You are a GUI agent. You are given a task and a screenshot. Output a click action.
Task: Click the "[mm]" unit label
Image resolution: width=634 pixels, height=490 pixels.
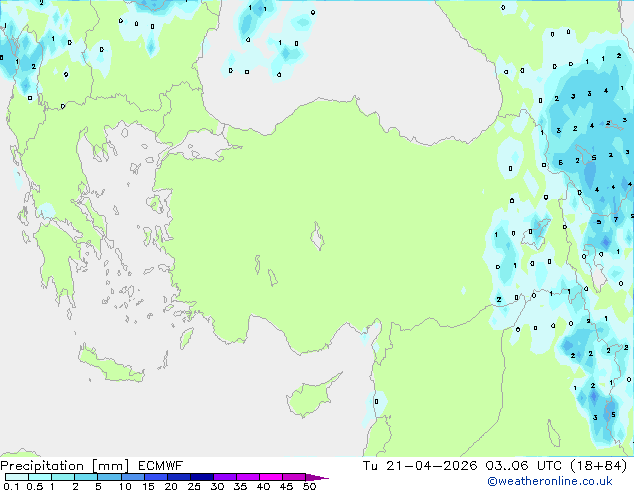coord(110,466)
